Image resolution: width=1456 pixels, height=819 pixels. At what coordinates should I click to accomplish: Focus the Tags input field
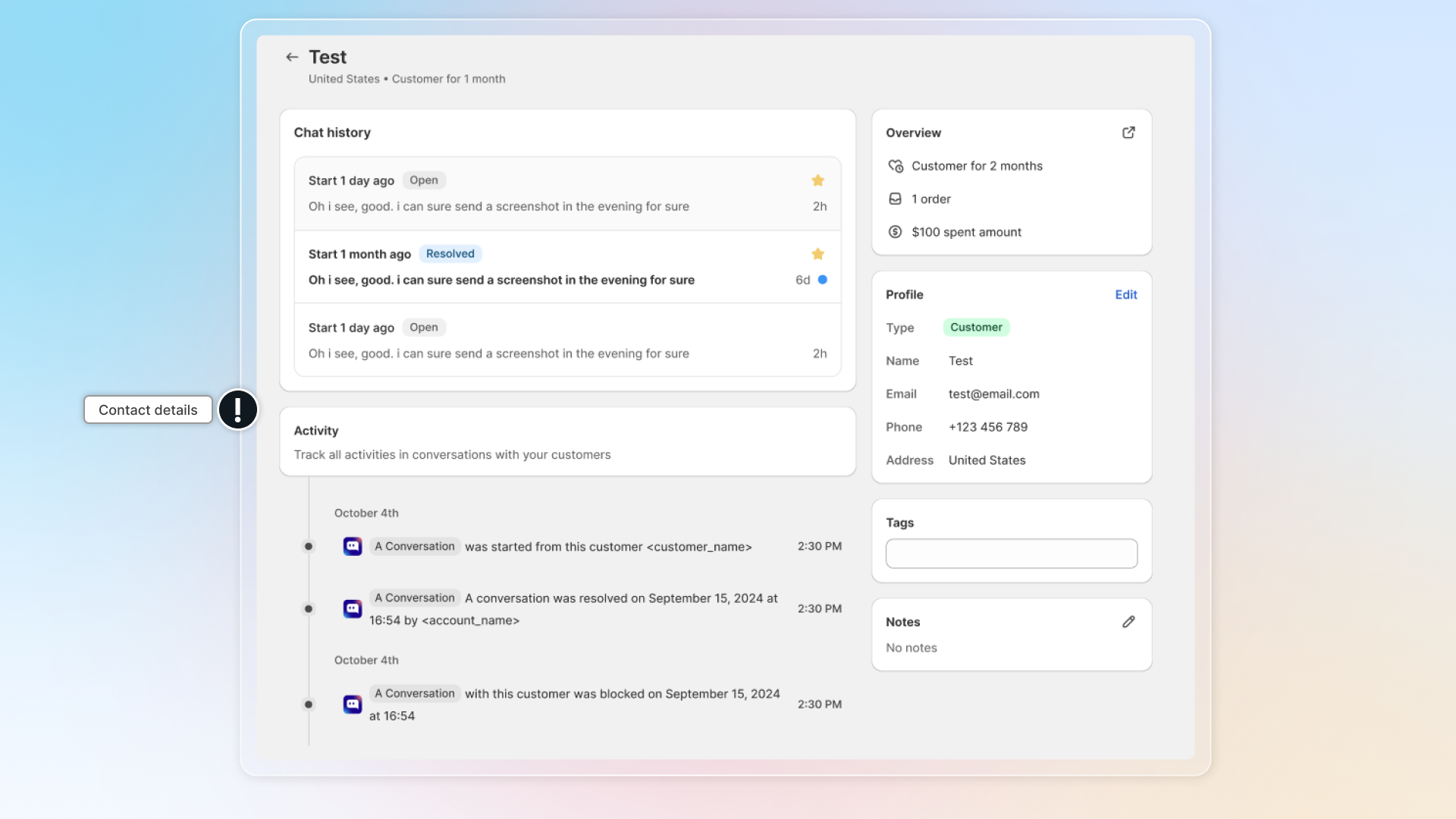tap(1011, 554)
